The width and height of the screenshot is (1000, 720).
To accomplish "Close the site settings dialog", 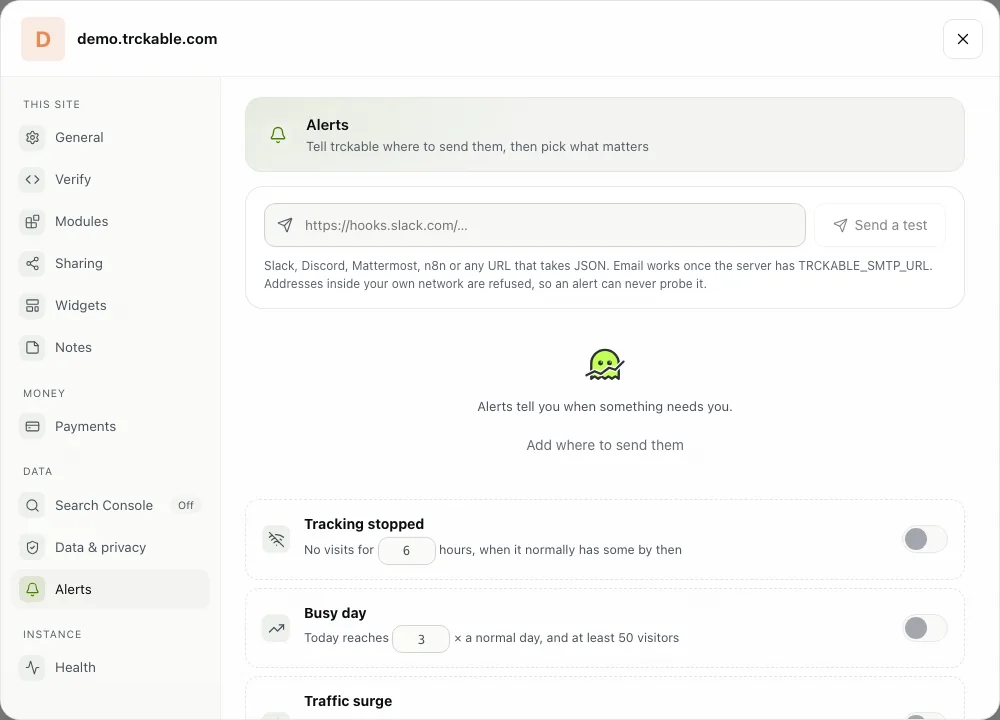I will (963, 39).
